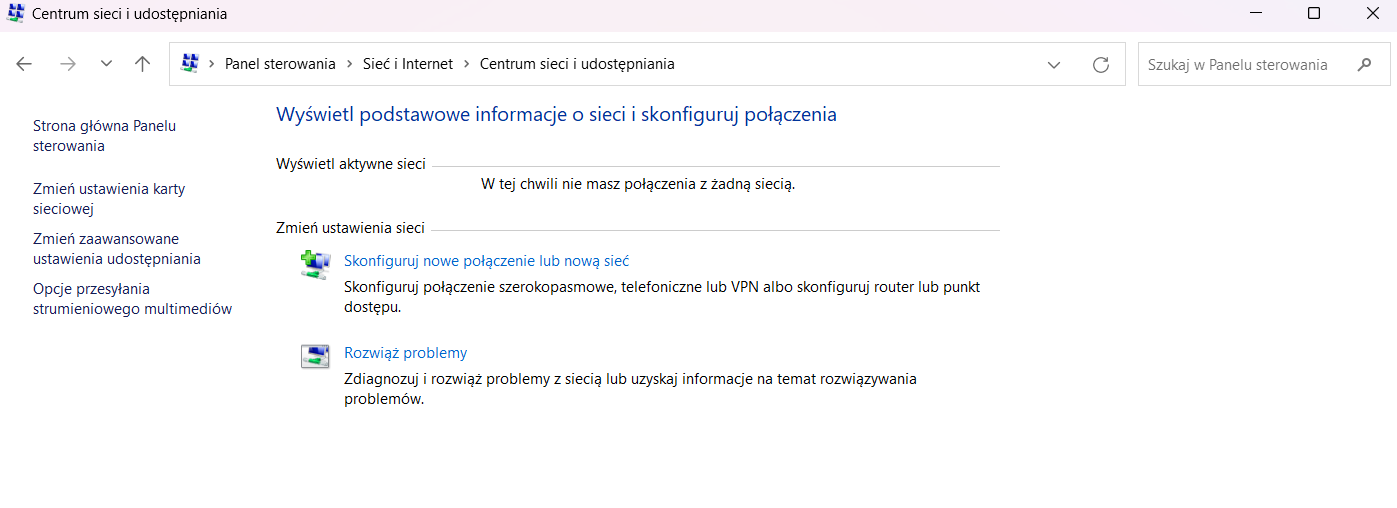Screen dimensions: 1397x508
Task: Go back with the left arrow button
Action: [x=24, y=64]
